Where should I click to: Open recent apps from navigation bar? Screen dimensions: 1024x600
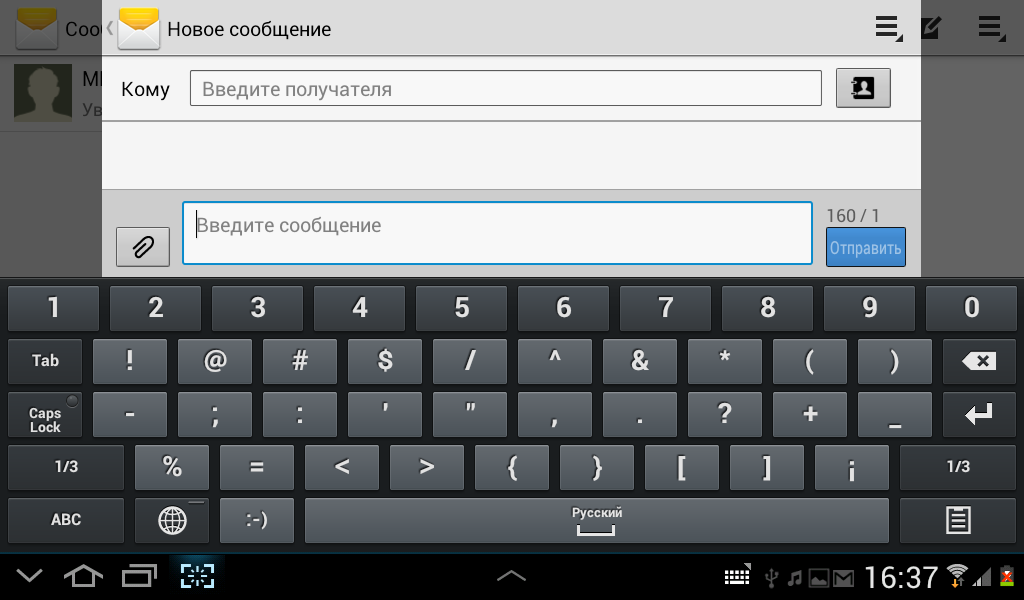[139, 576]
